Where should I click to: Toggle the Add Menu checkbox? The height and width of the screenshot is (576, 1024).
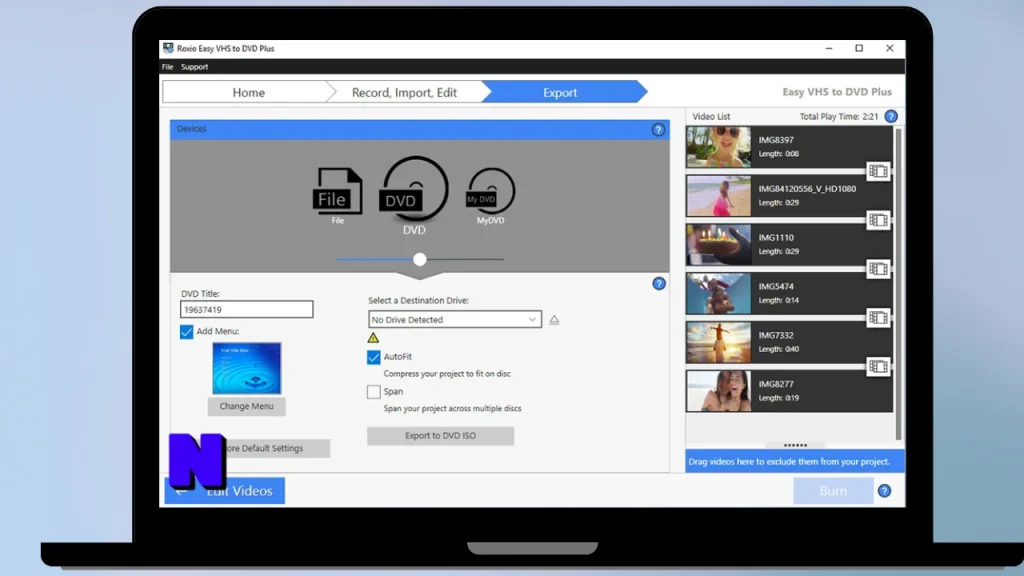pos(186,332)
